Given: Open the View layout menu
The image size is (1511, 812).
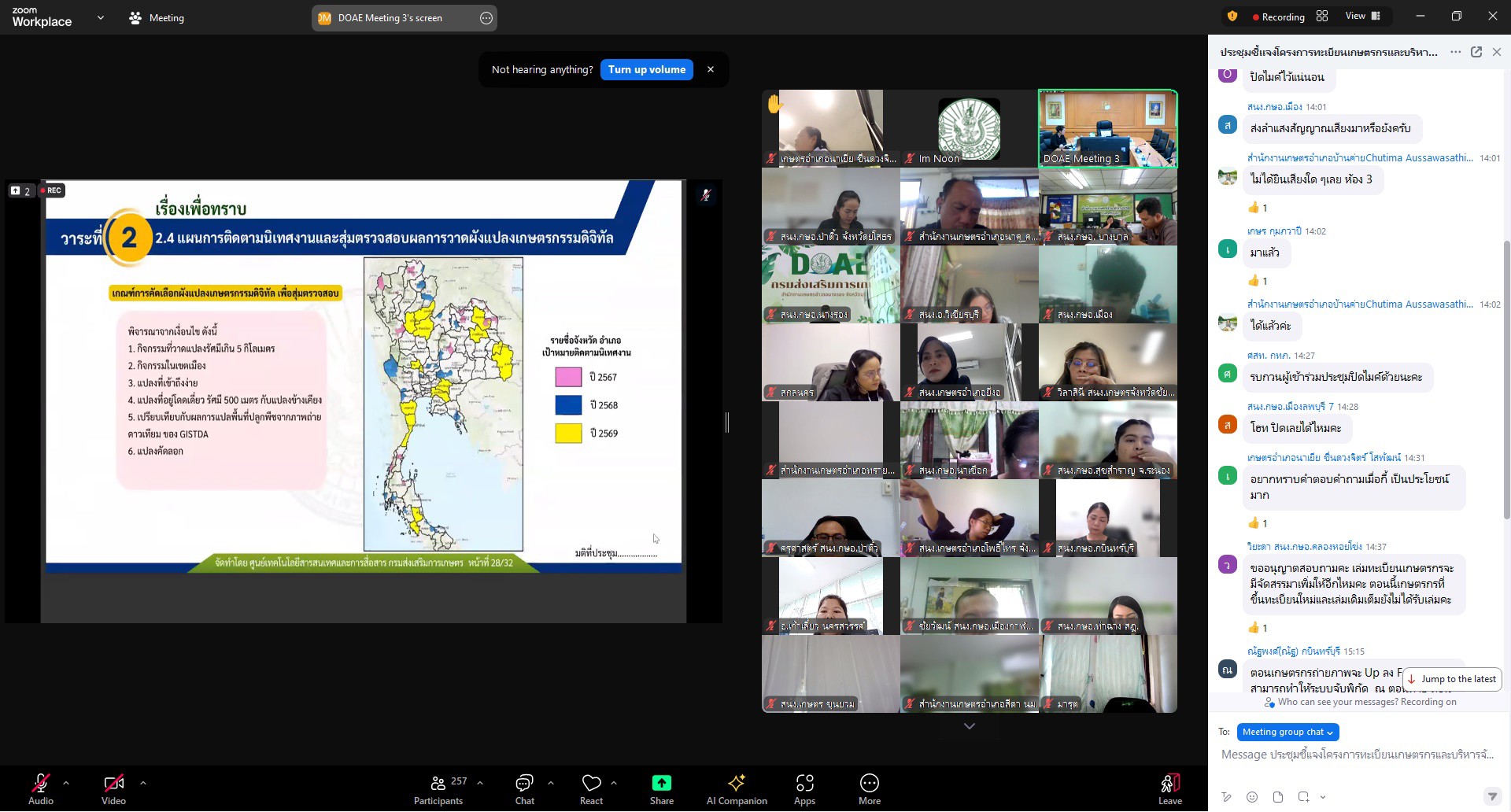Looking at the screenshot, I should (x=1362, y=17).
